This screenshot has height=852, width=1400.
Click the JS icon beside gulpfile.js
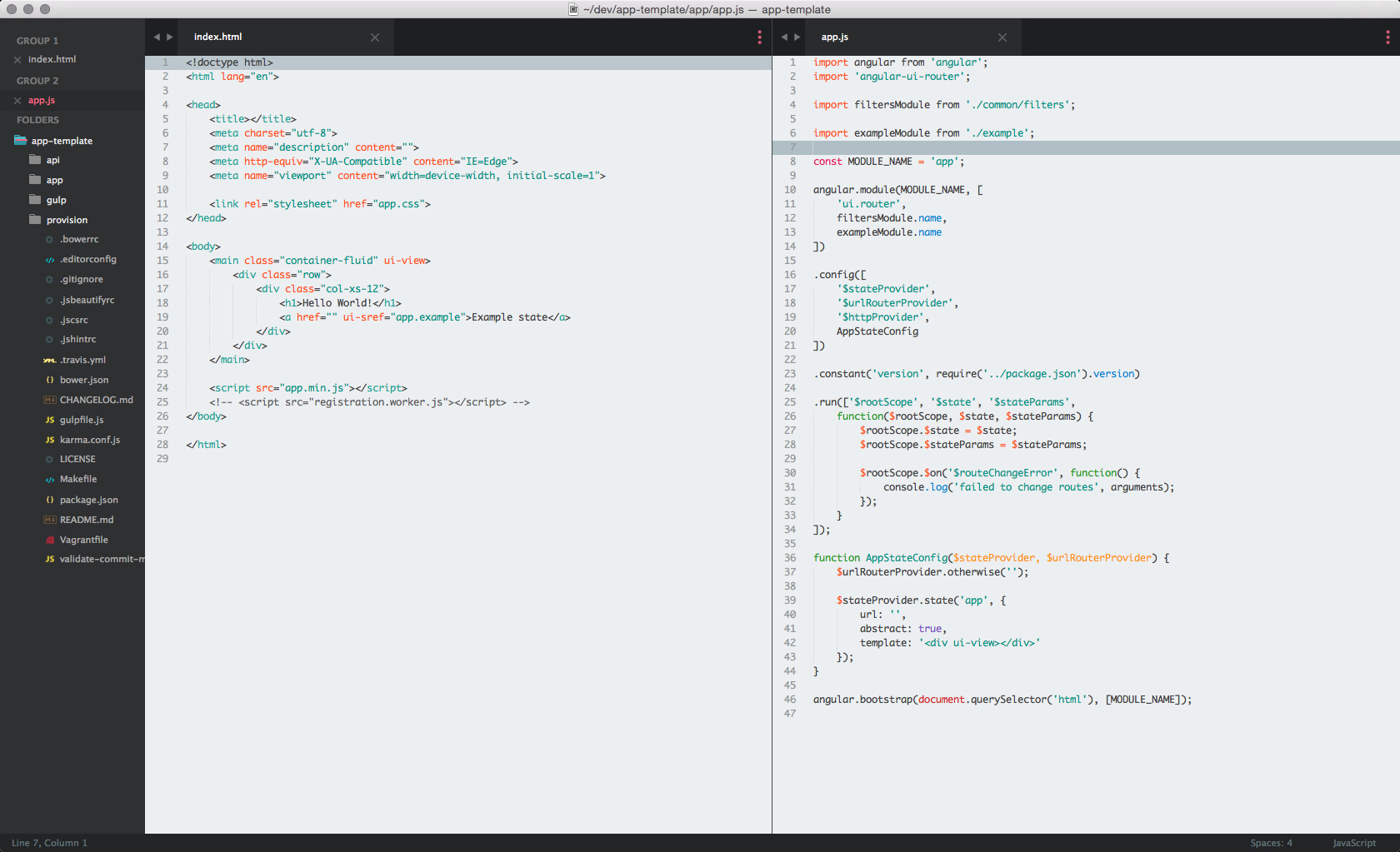point(49,420)
